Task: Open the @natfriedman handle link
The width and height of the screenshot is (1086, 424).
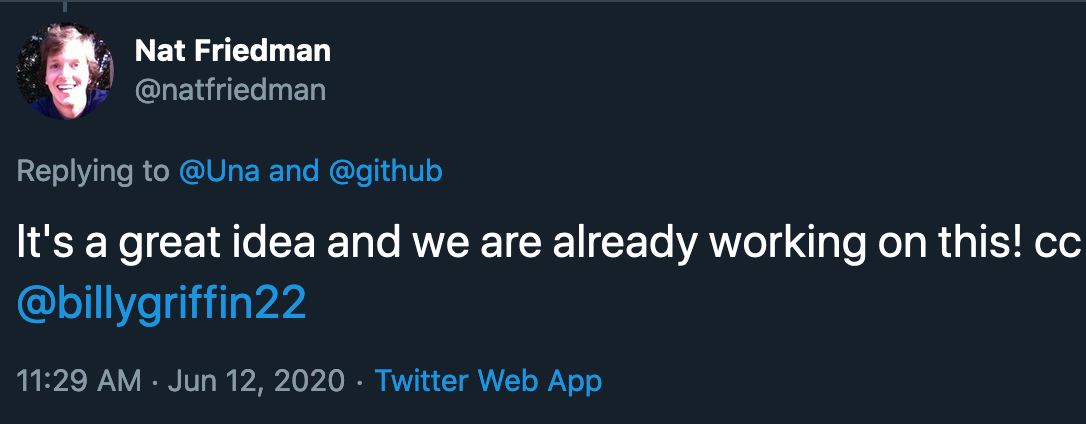Action: pyautogui.click(x=230, y=91)
